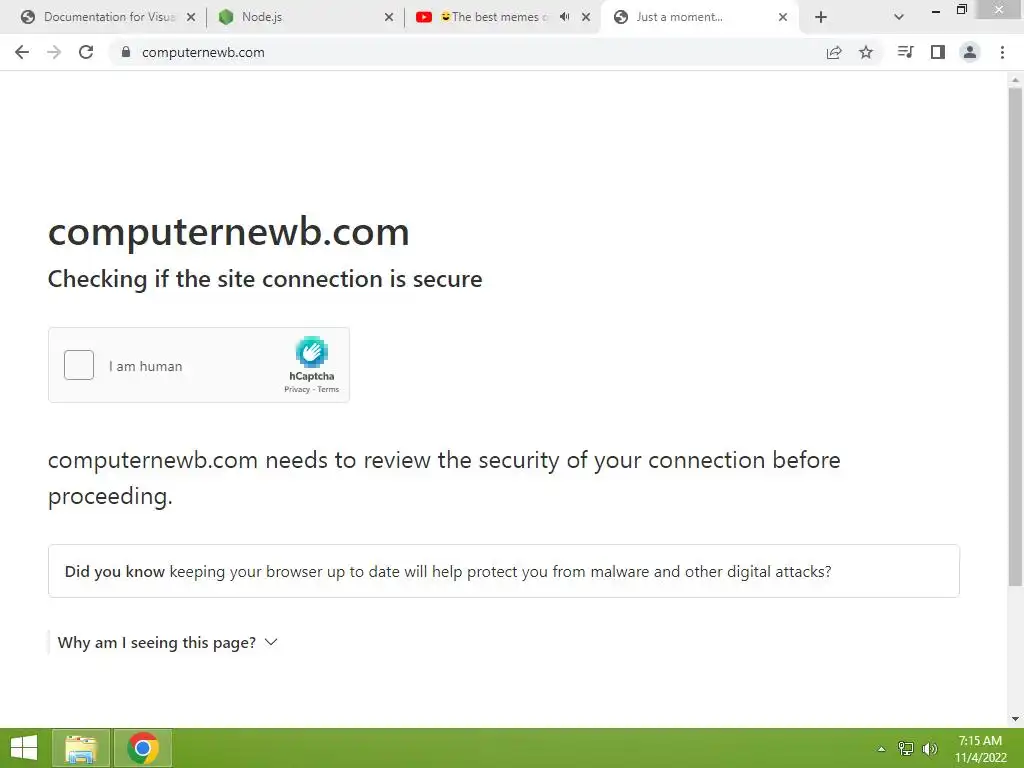Expand "Why am I seeing this page?"
This screenshot has width=1024, height=768.
168,643
